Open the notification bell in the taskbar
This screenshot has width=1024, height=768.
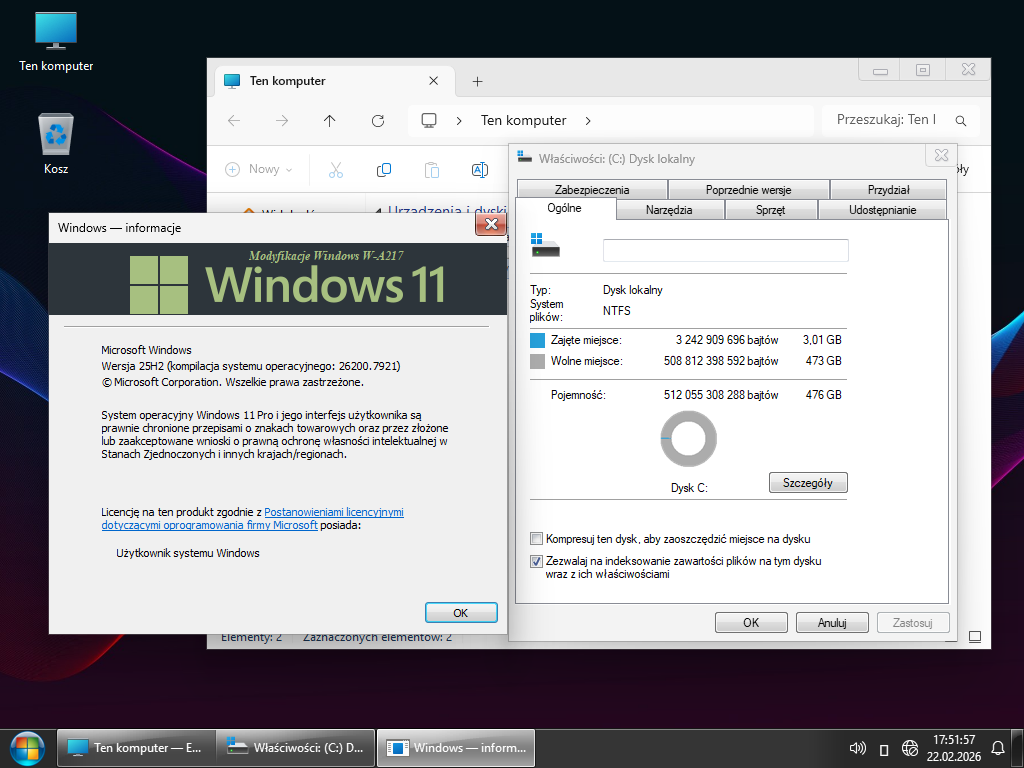point(998,748)
